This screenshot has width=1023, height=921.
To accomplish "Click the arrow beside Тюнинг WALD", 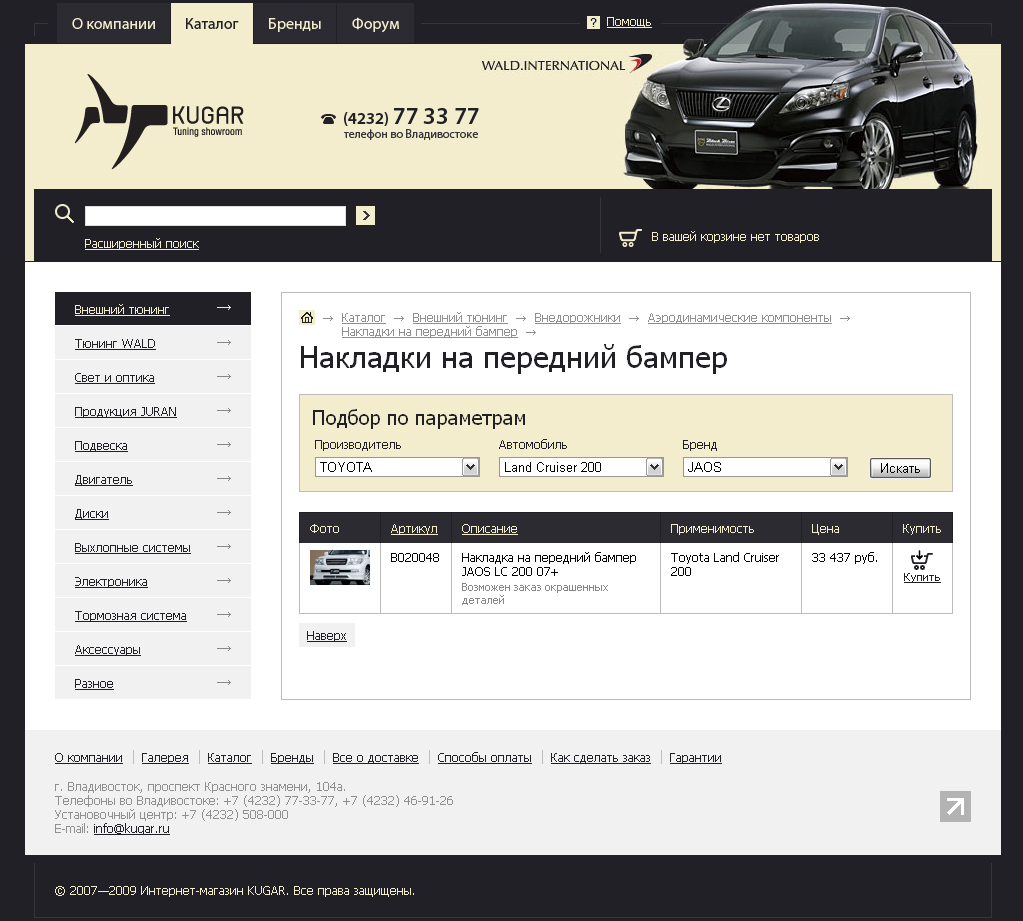I will tap(224, 342).
